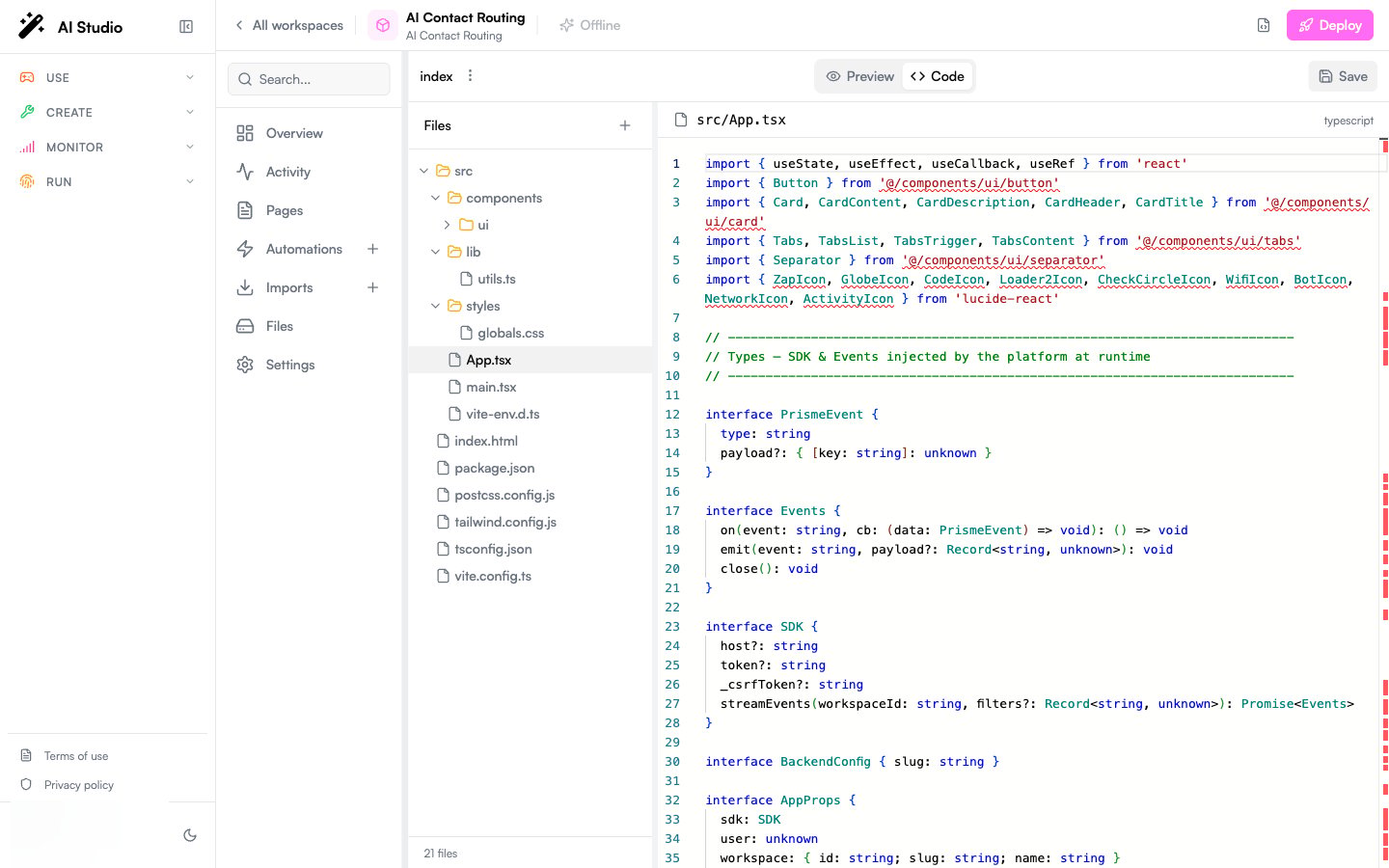
Task: Open utils.ts file
Action: pyautogui.click(x=531, y=279)
